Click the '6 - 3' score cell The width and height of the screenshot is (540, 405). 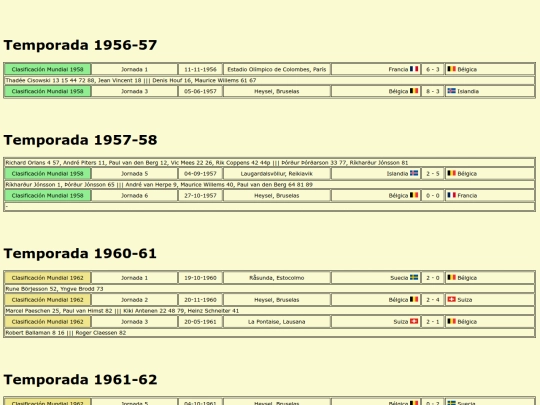click(433, 69)
